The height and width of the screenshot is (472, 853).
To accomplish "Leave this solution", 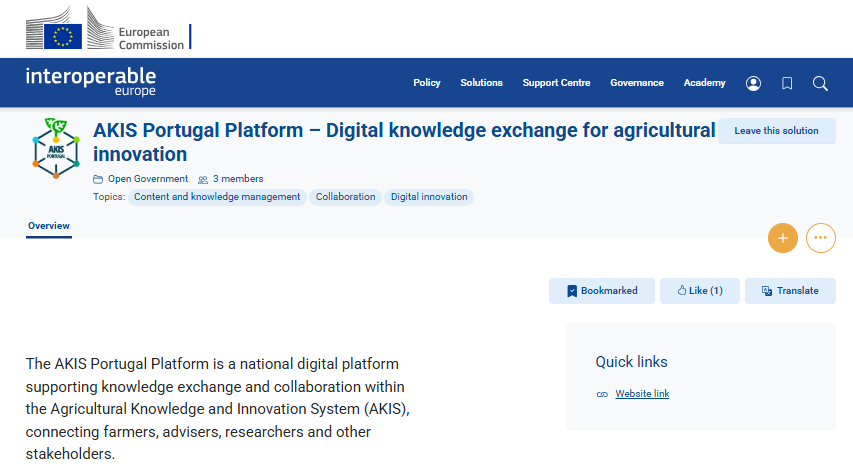I will 776,131.
